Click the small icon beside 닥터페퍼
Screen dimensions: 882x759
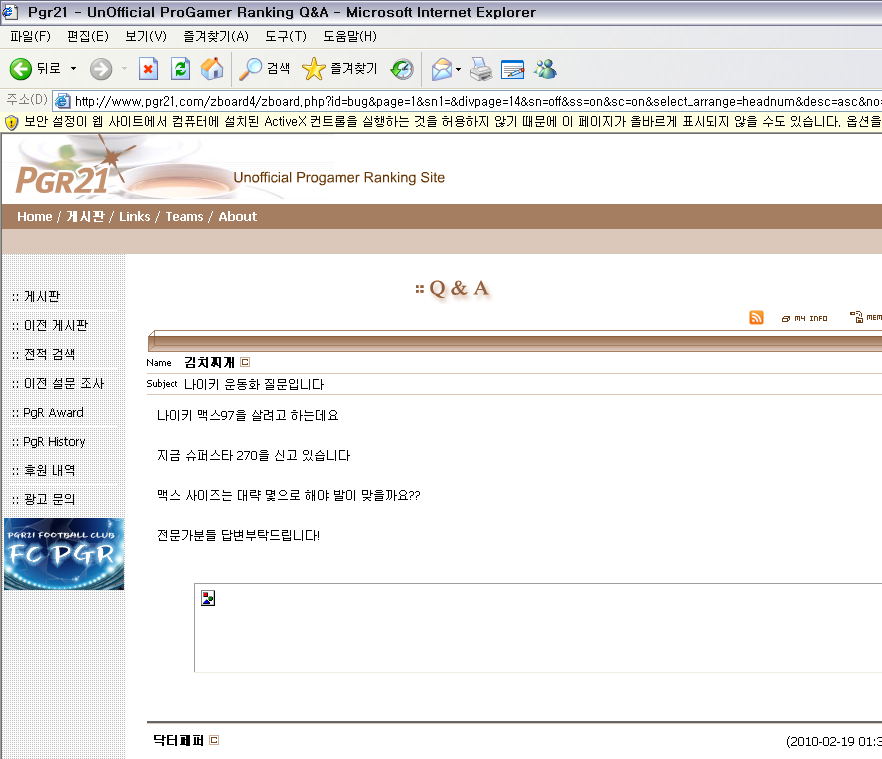pyautogui.click(x=214, y=740)
